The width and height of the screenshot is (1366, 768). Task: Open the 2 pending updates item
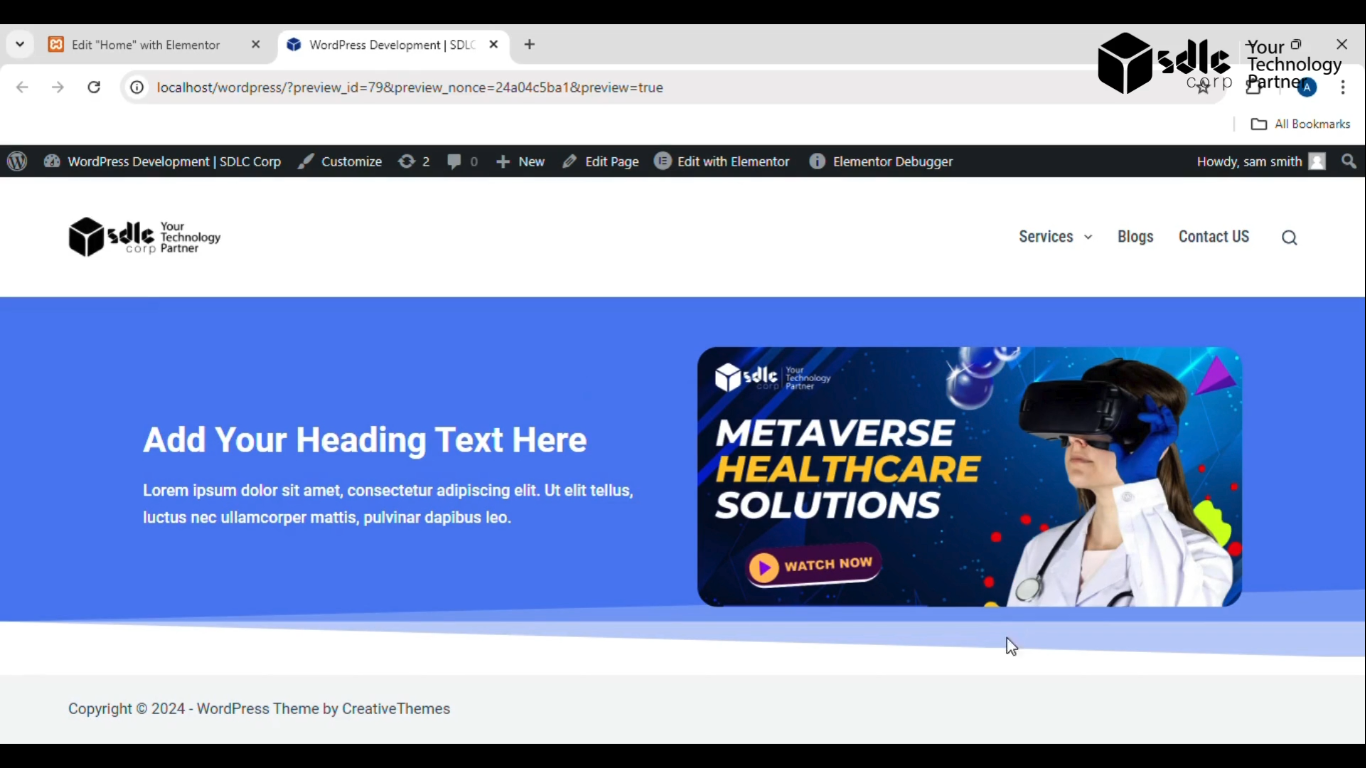pyautogui.click(x=414, y=161)
